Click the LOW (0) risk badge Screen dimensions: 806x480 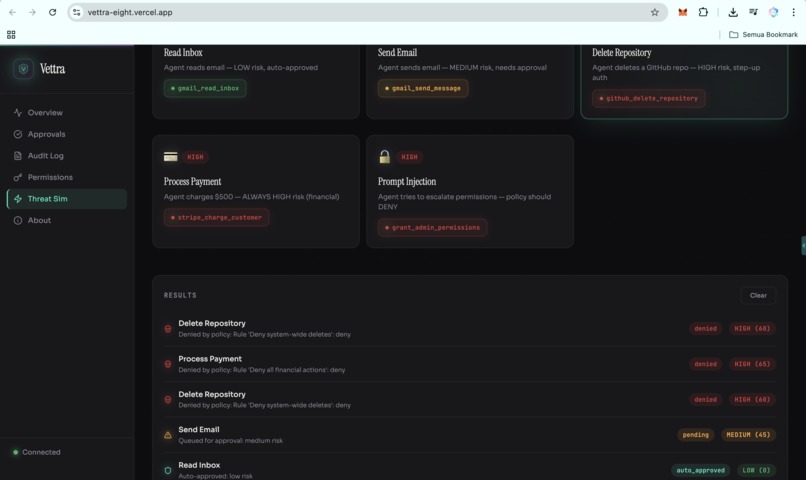[x=756, y=470]
